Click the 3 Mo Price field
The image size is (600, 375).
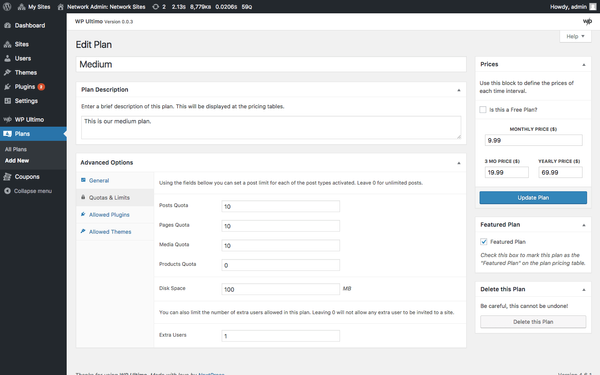(506, 172)
